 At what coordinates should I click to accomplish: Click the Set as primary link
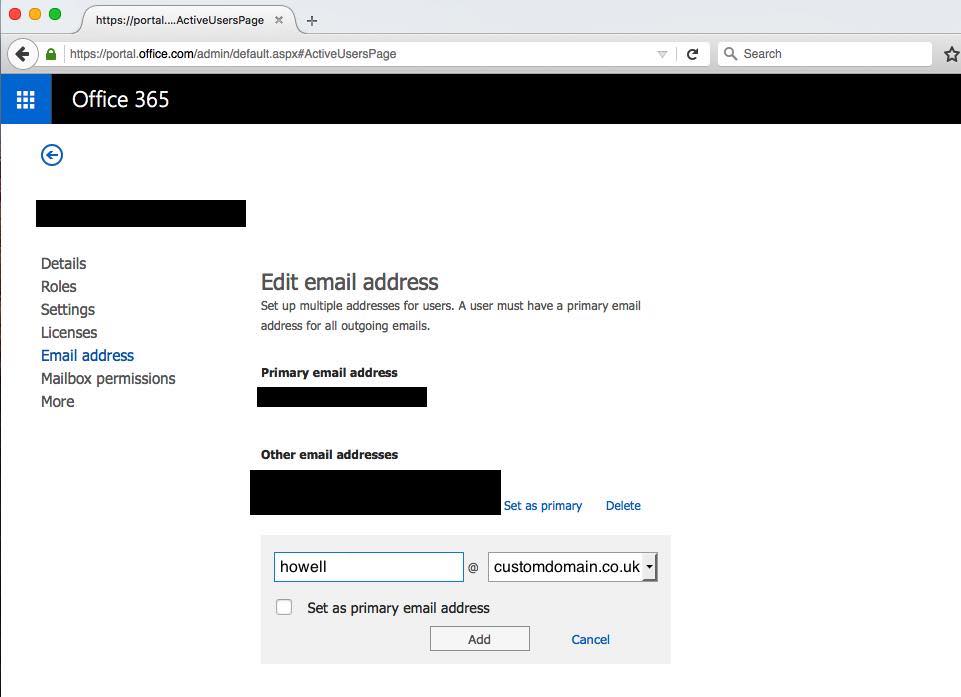(x=543, y=506)
